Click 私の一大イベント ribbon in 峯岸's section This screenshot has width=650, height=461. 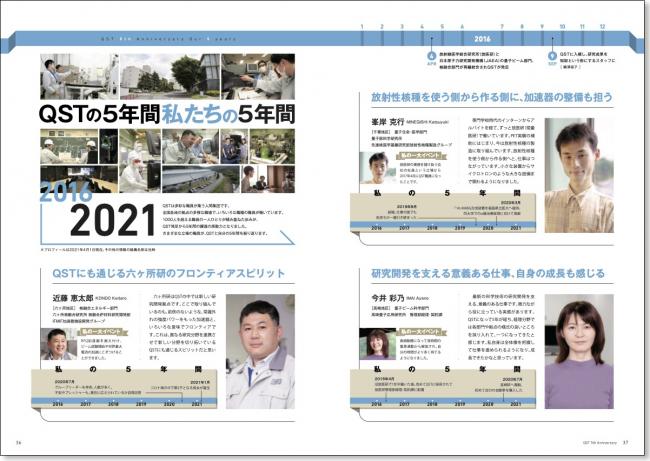(422, 156)
